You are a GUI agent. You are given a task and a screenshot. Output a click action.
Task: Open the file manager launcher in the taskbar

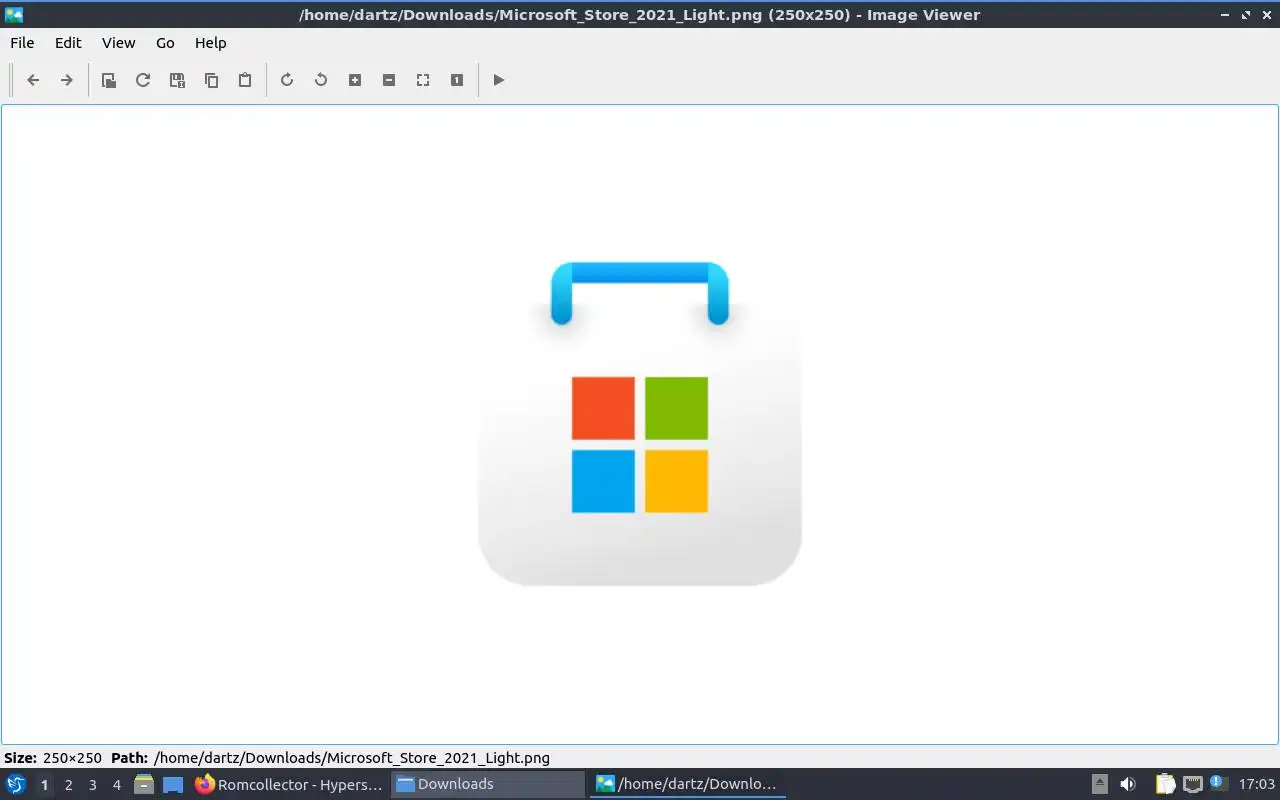click(144, 784)
